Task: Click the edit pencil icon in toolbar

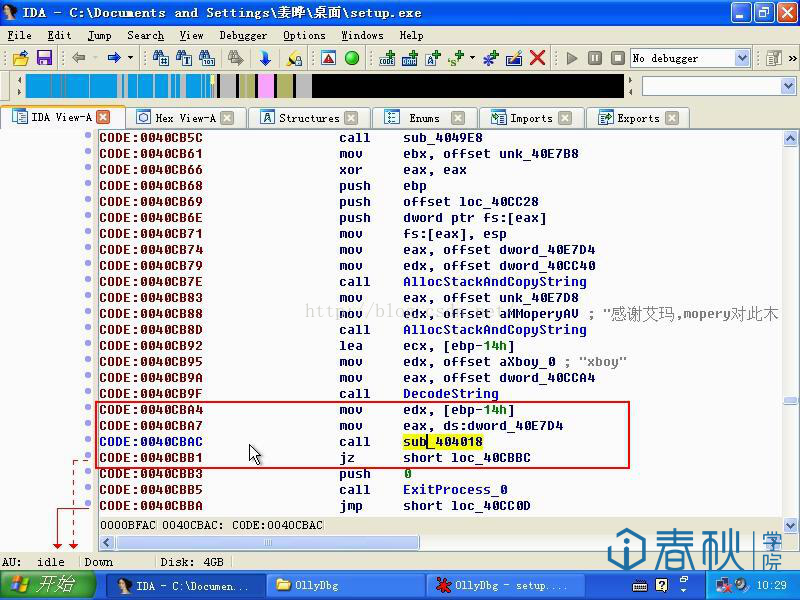Action: click(x=514, y=58)
